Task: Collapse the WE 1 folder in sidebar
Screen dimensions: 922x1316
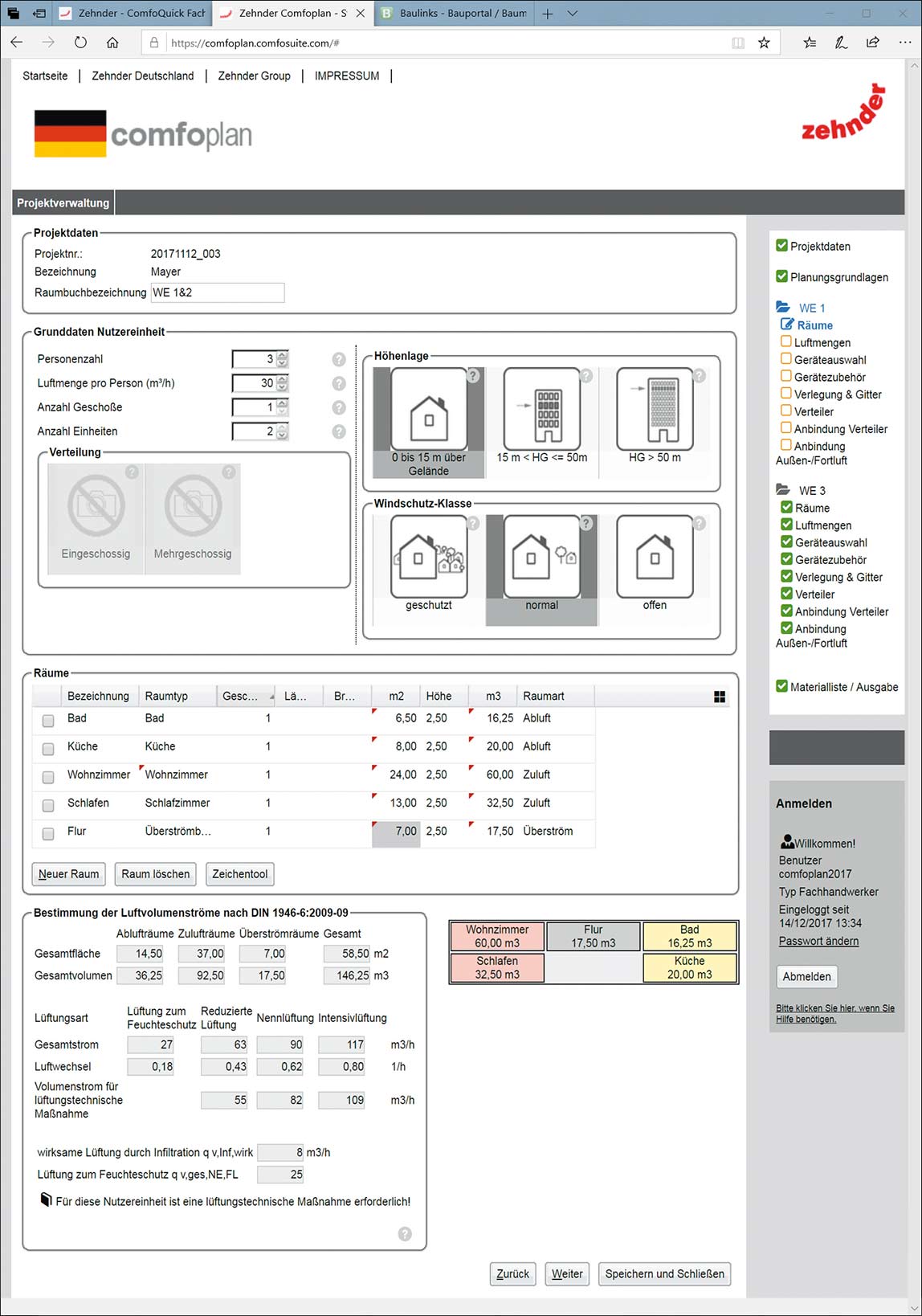Action: (x=783, y=308)
